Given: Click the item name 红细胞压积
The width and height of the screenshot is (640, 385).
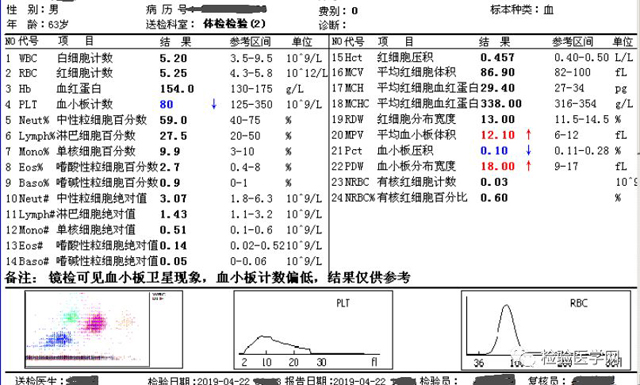Looking at the screenshot, I should (x=405, y=58).
